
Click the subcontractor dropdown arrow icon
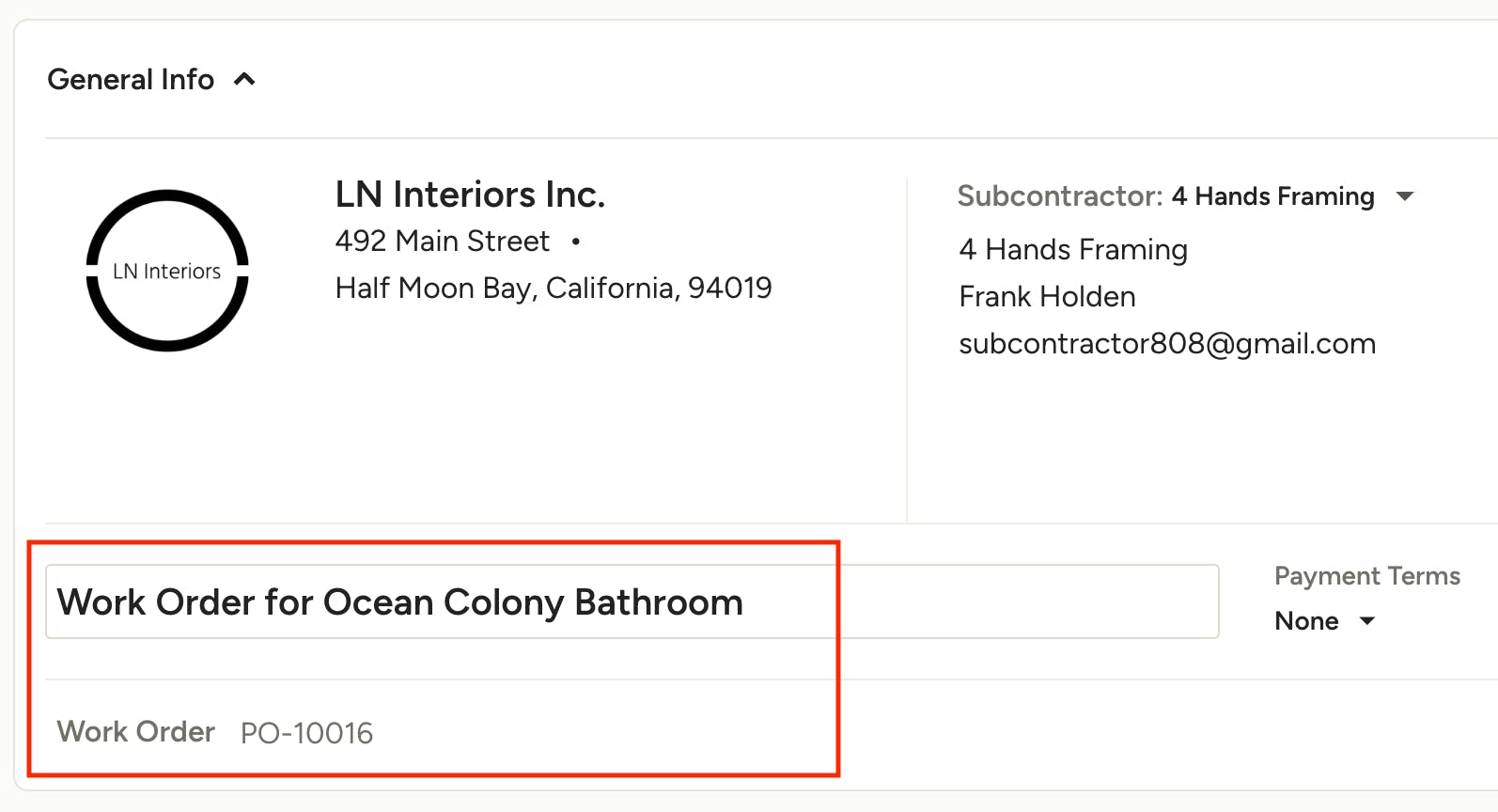tap(1405, 196)
